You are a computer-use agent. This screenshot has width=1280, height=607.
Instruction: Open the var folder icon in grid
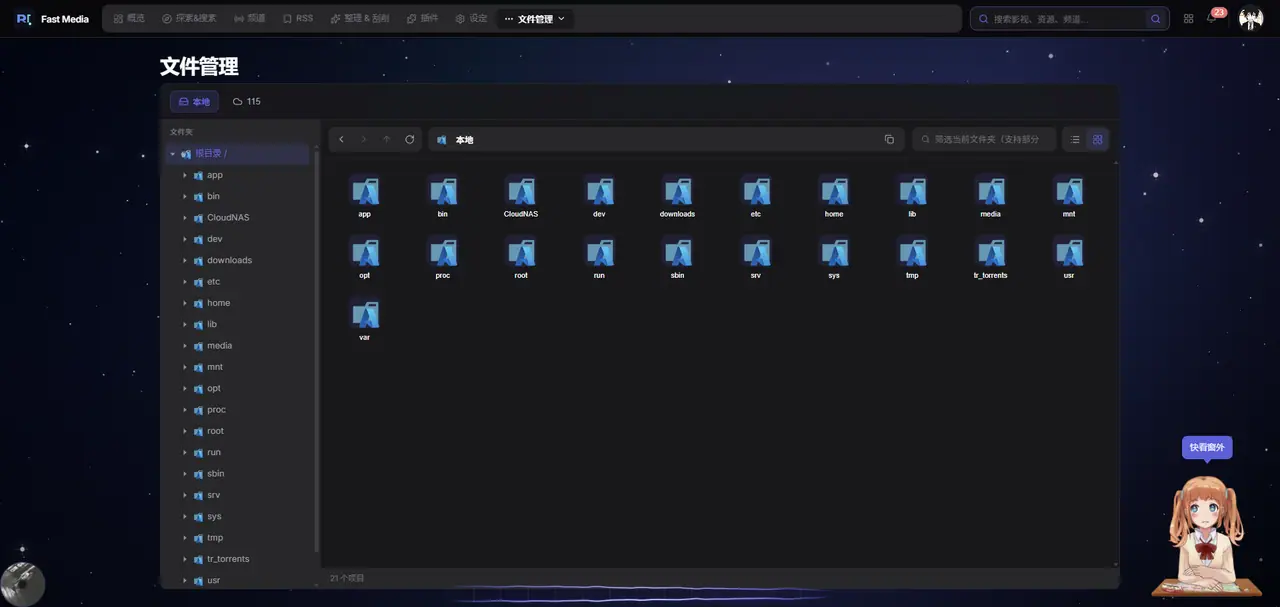365,314
